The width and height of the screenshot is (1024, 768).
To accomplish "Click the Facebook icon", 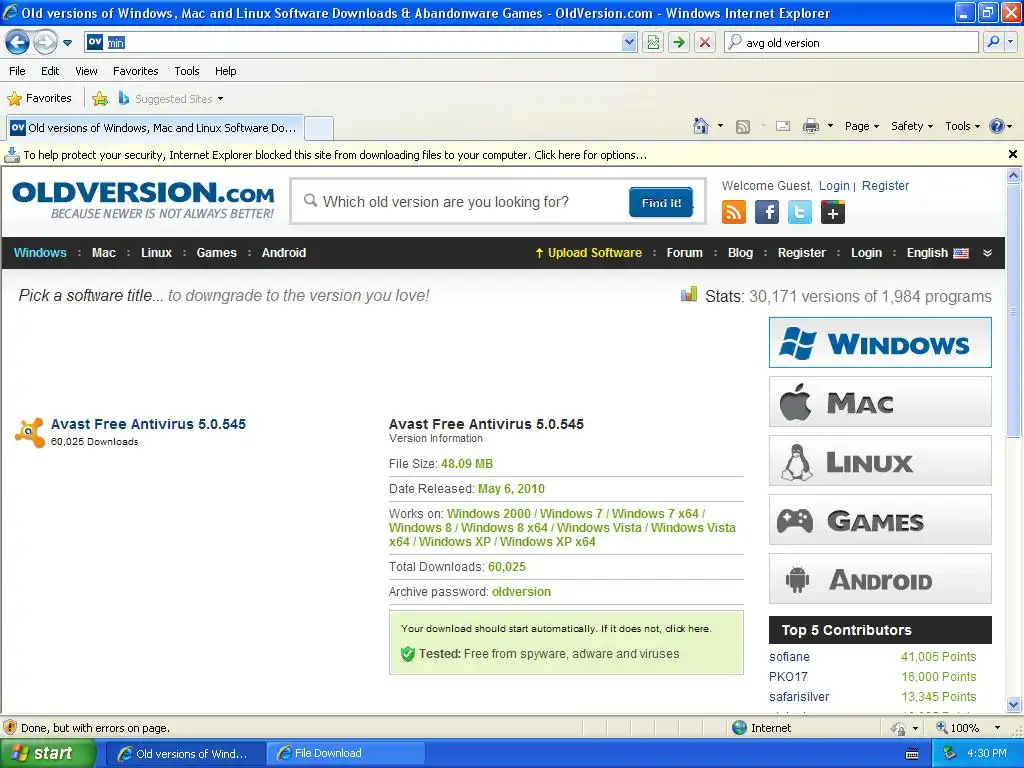I will point(767,212).
